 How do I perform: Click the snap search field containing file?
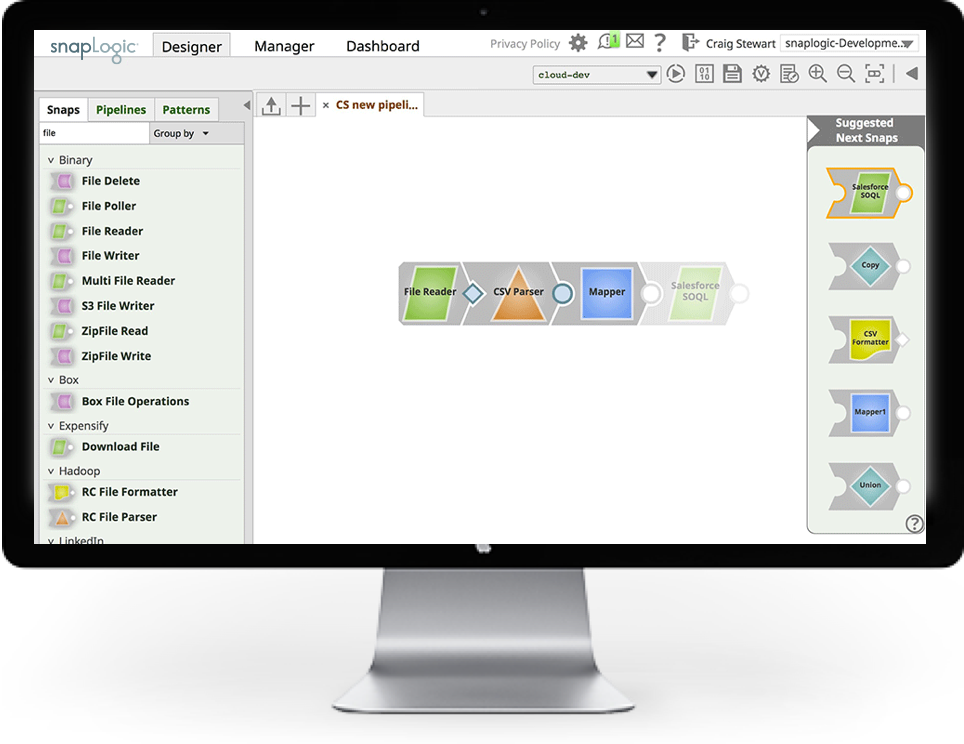pos(94,133)
